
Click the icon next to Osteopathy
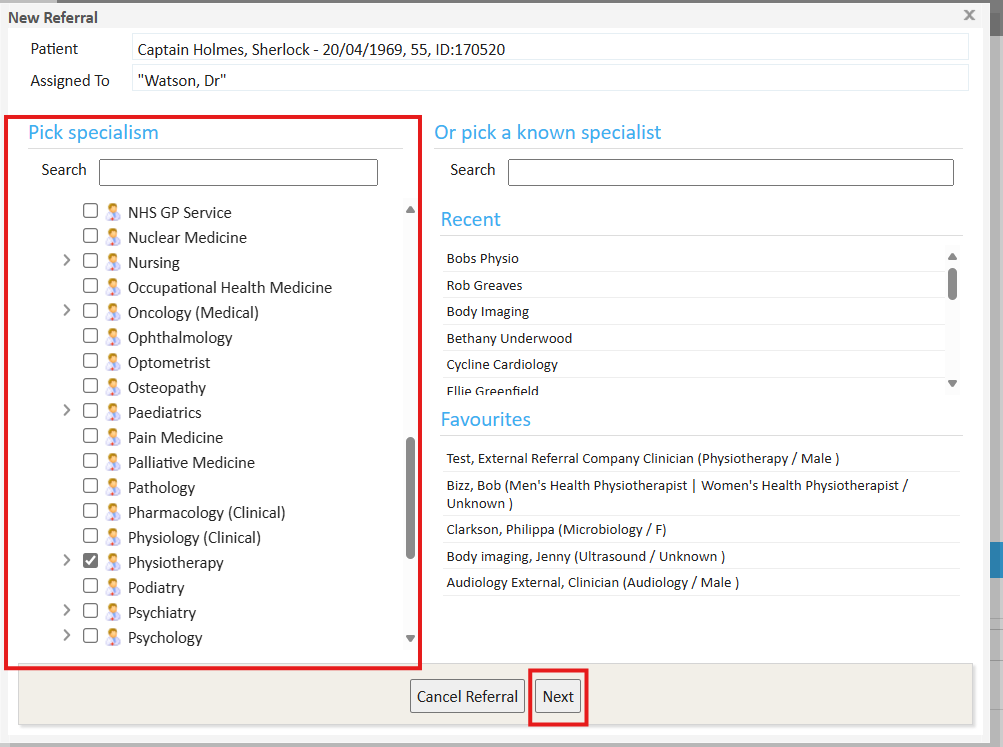point(113,387)
